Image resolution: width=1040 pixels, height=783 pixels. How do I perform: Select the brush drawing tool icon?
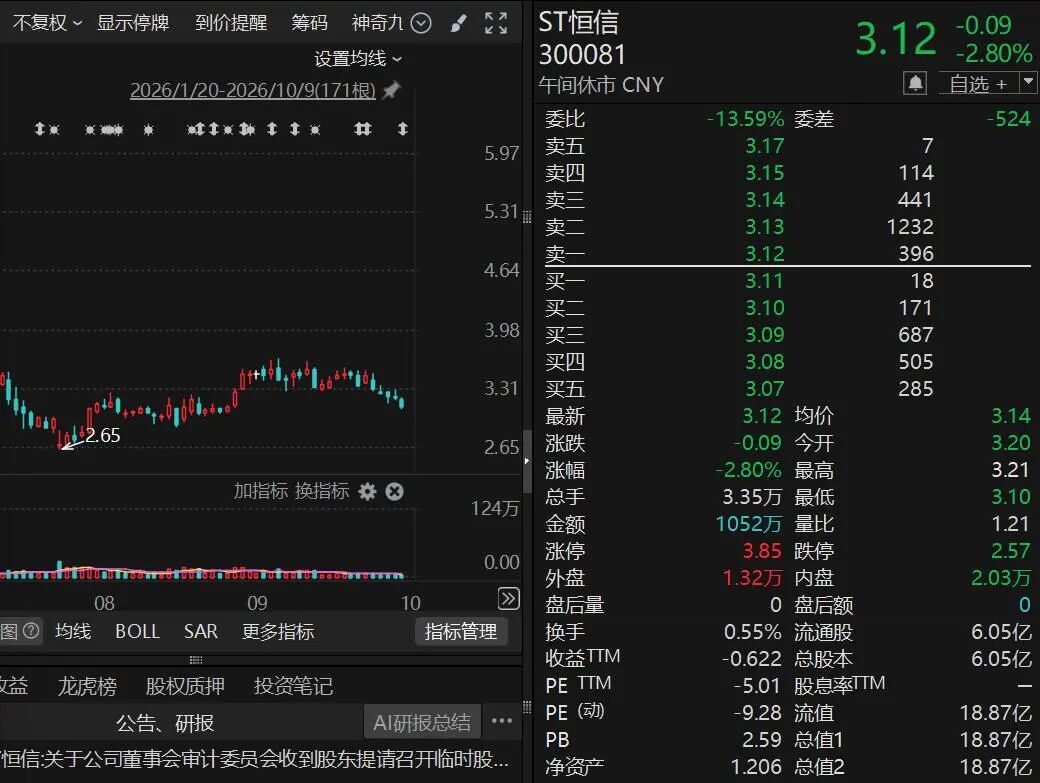[458, 24]
